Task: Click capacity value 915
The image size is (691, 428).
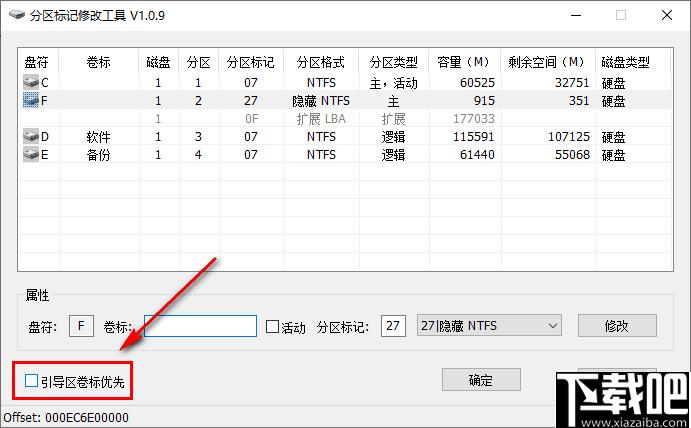Action: click(484, 101)
